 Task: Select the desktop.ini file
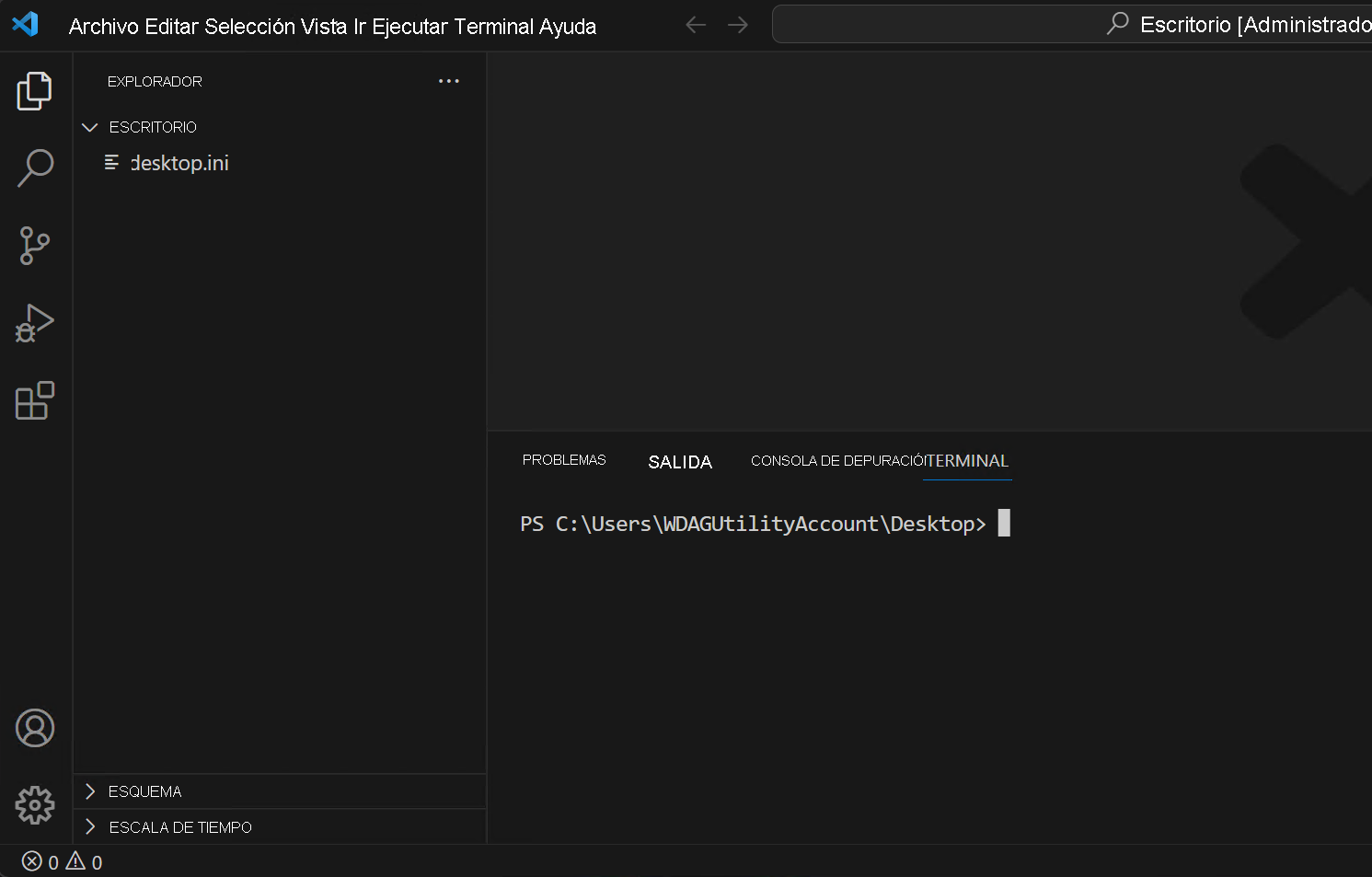(x=179, y=162)
